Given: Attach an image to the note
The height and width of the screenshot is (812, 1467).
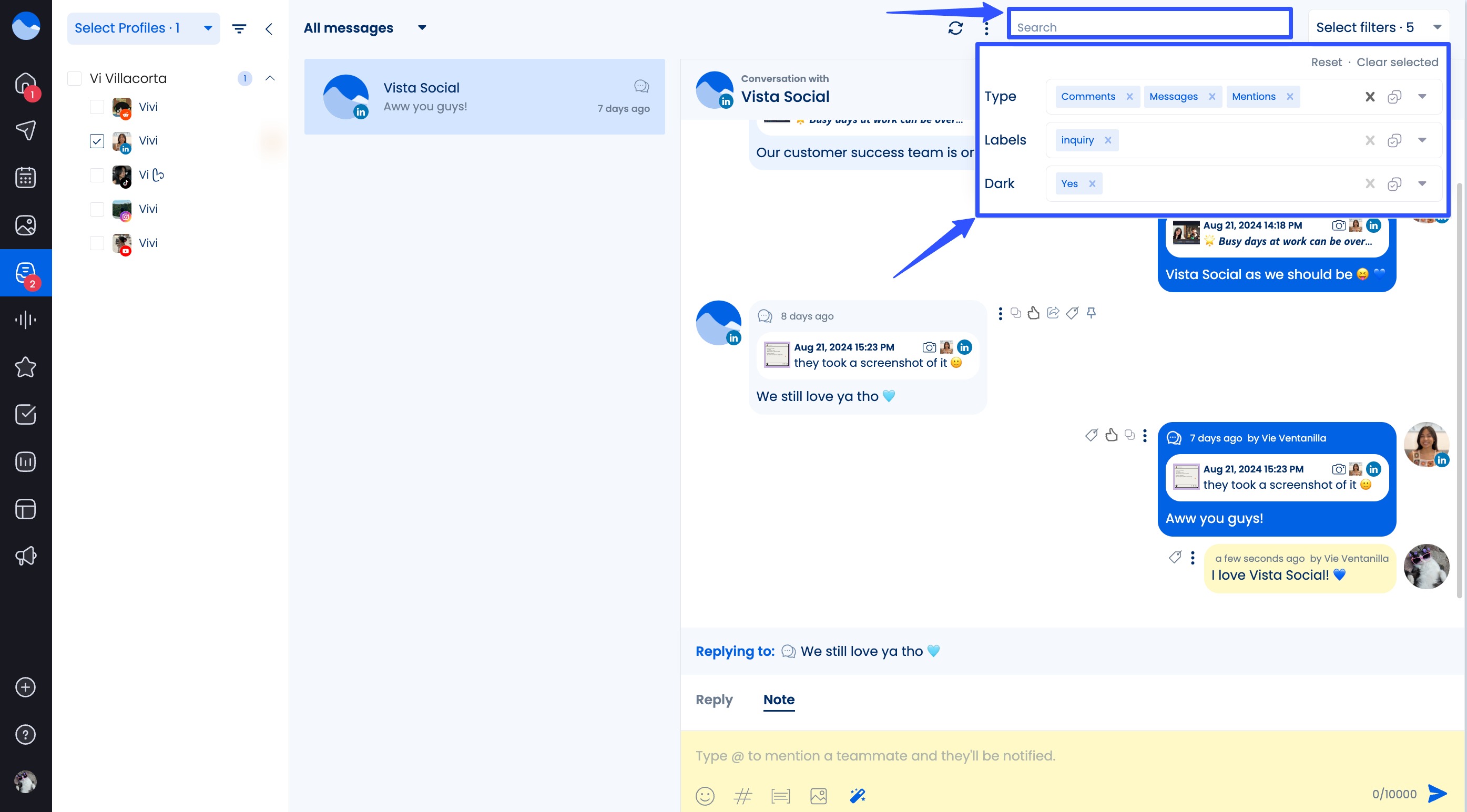Looking at the screenshot, I should click(818, 796).
